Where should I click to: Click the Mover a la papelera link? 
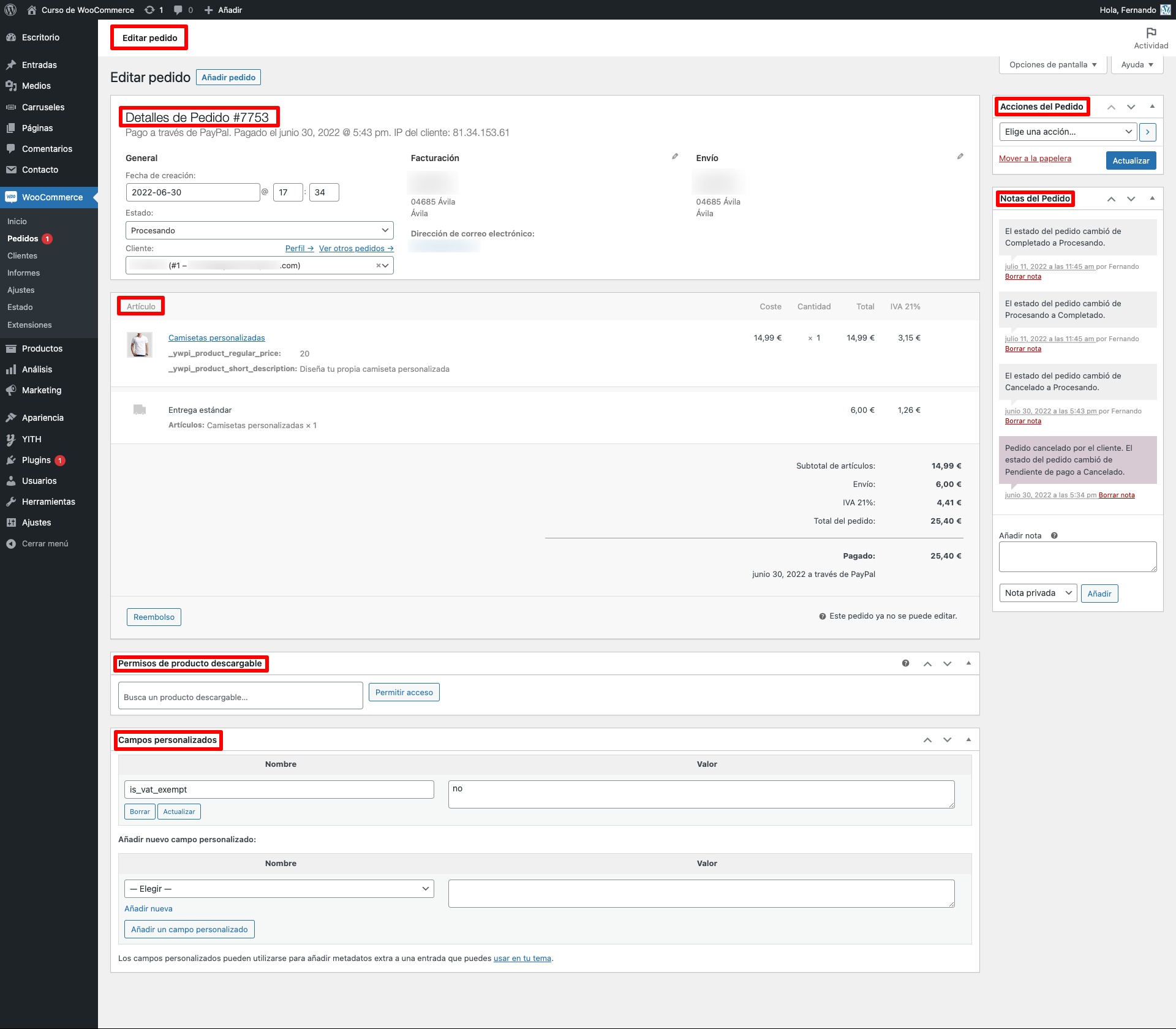pos(1035,158)
